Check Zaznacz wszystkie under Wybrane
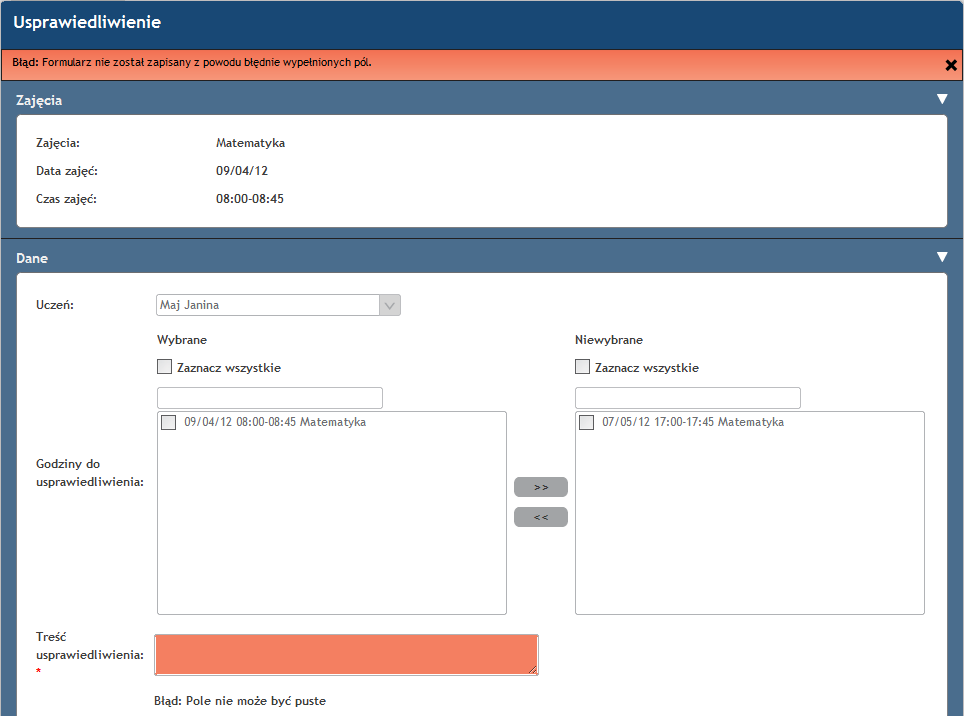Image resolution: width=964 pixels, height=716 pixels. [164, 367]
